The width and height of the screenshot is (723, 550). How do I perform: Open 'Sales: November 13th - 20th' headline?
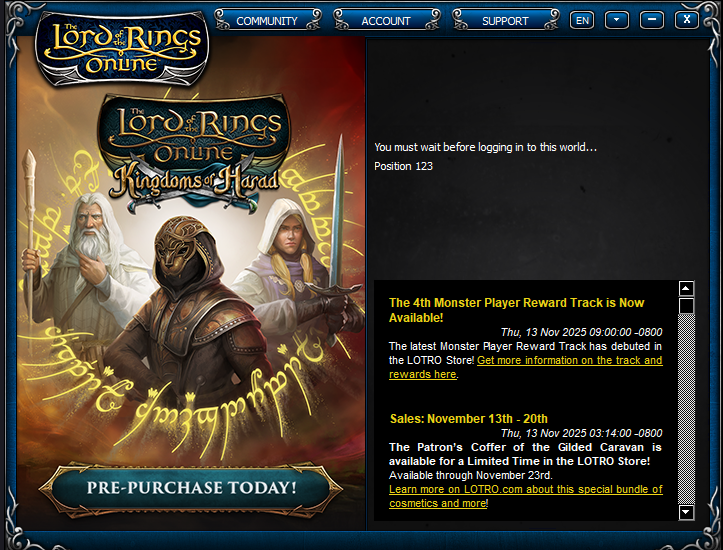pyautogui.click(x=469, y=419)
